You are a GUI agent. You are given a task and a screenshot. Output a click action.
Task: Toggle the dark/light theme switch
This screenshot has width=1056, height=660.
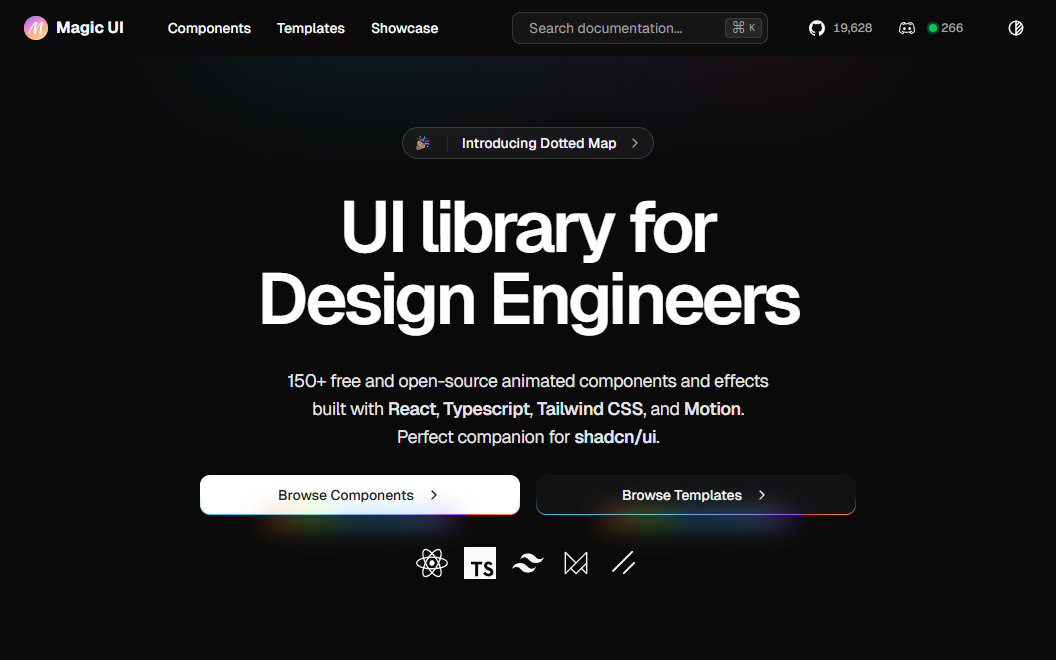pyautogui.click(x=1016, y=28)
